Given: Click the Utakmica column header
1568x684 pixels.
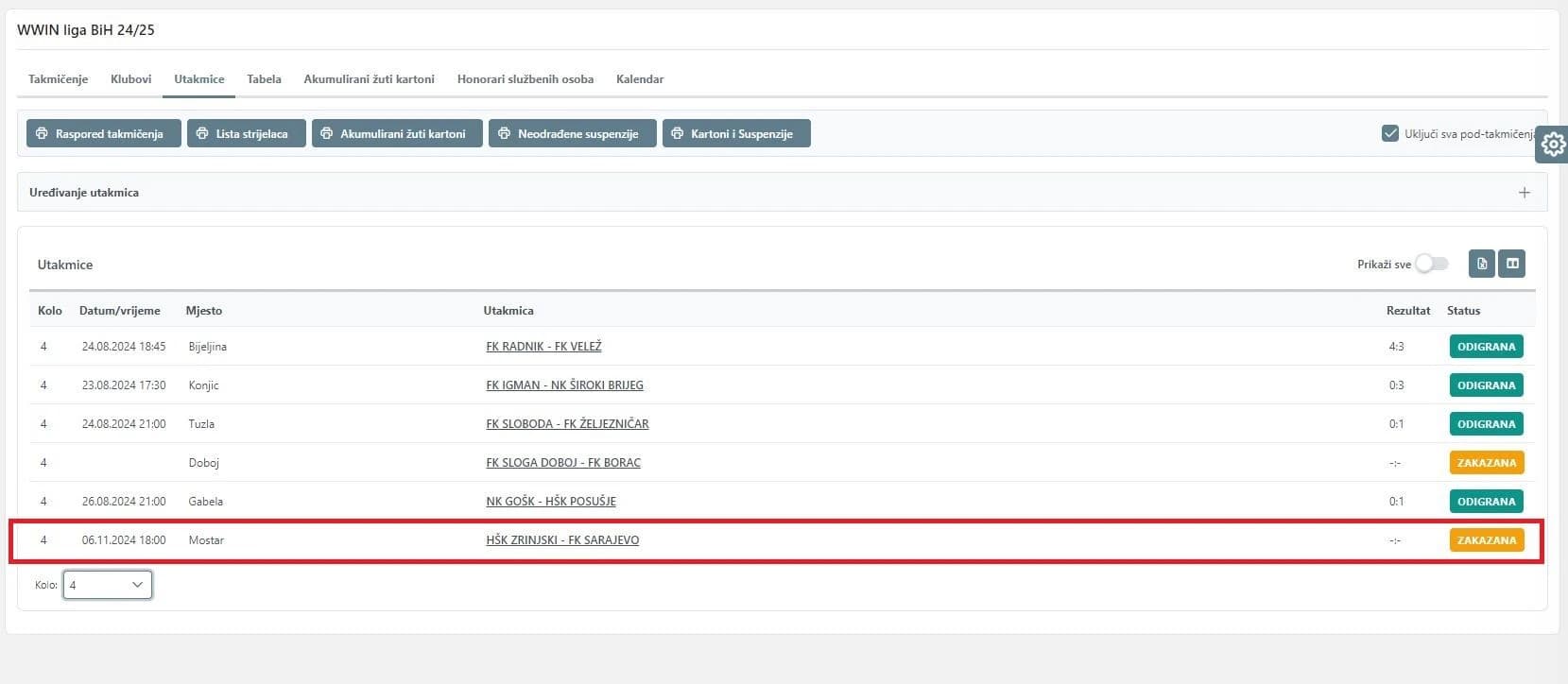Looking at the screenshot, I should click(x=508, y=311).
